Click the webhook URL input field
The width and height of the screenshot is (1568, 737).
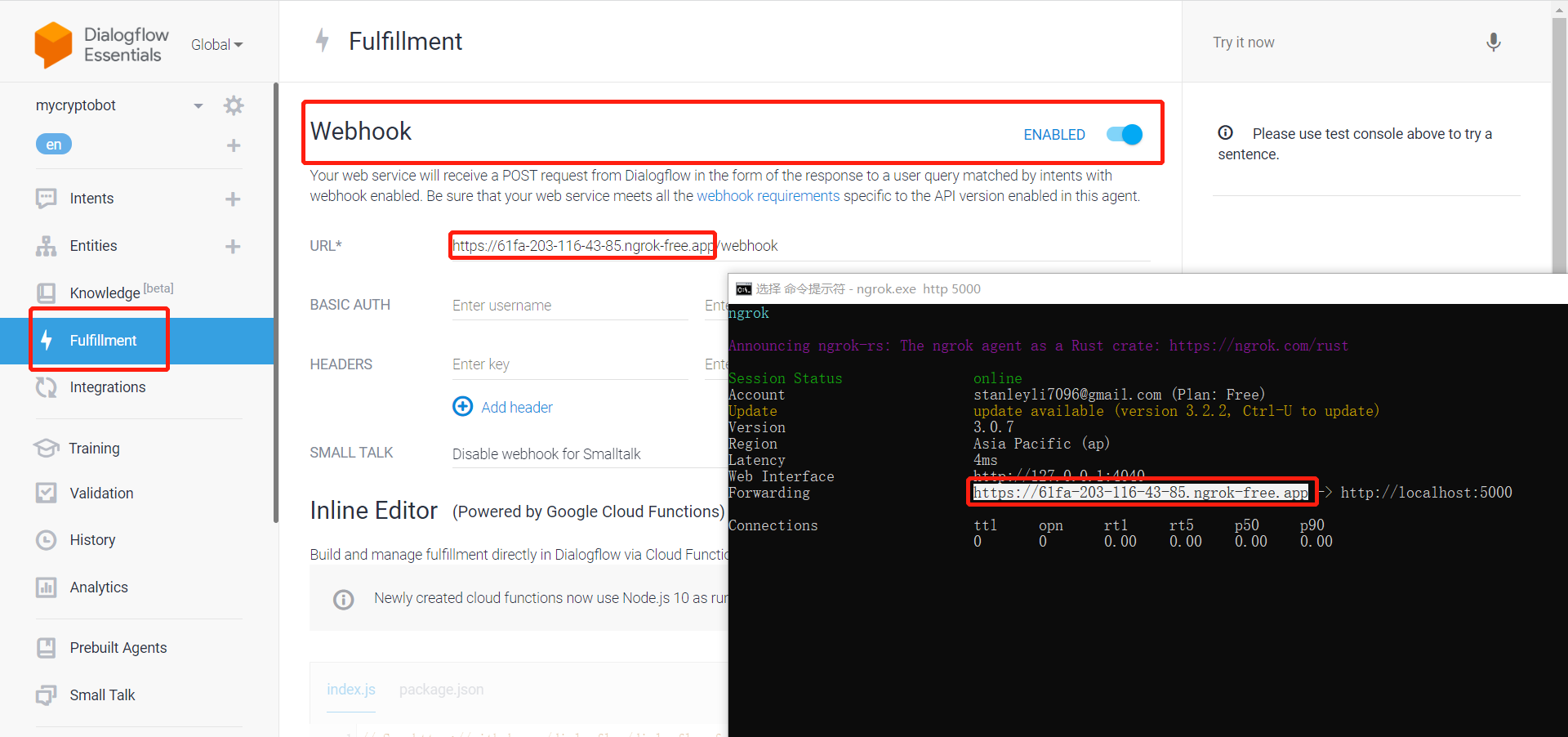click(801, 246)
